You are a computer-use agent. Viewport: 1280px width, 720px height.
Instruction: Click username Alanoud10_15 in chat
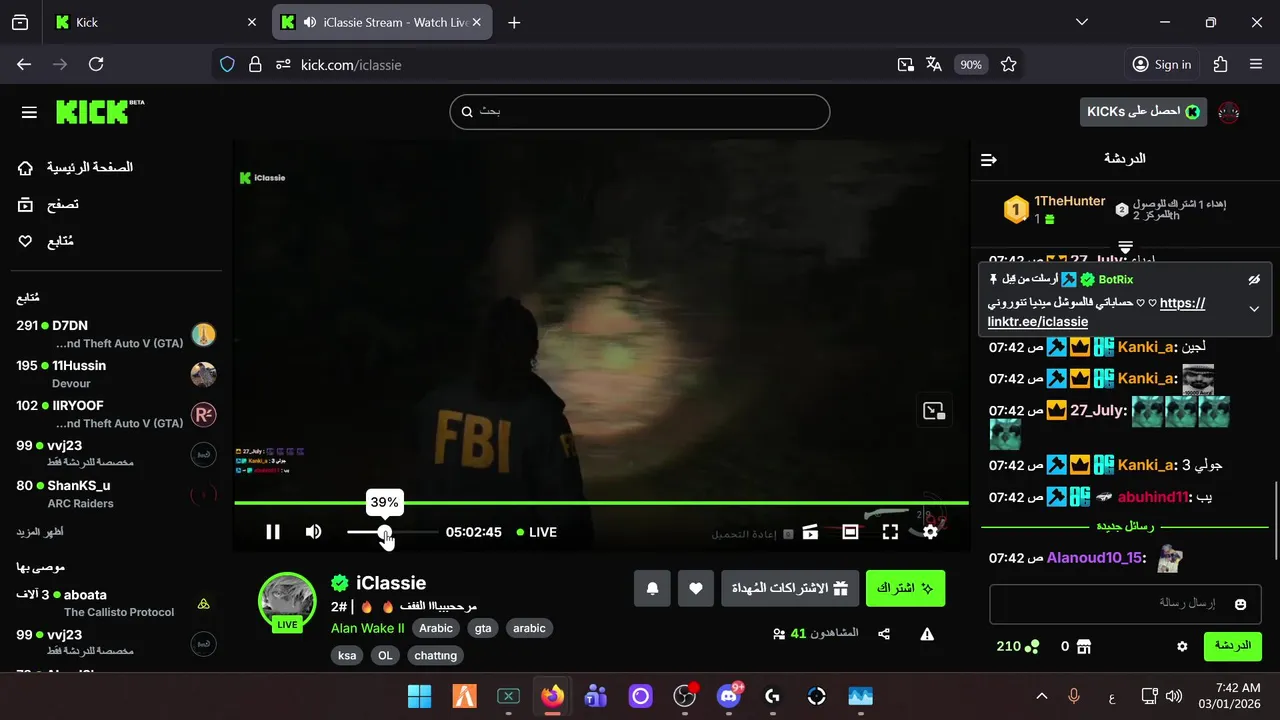tap(1094, 558)
